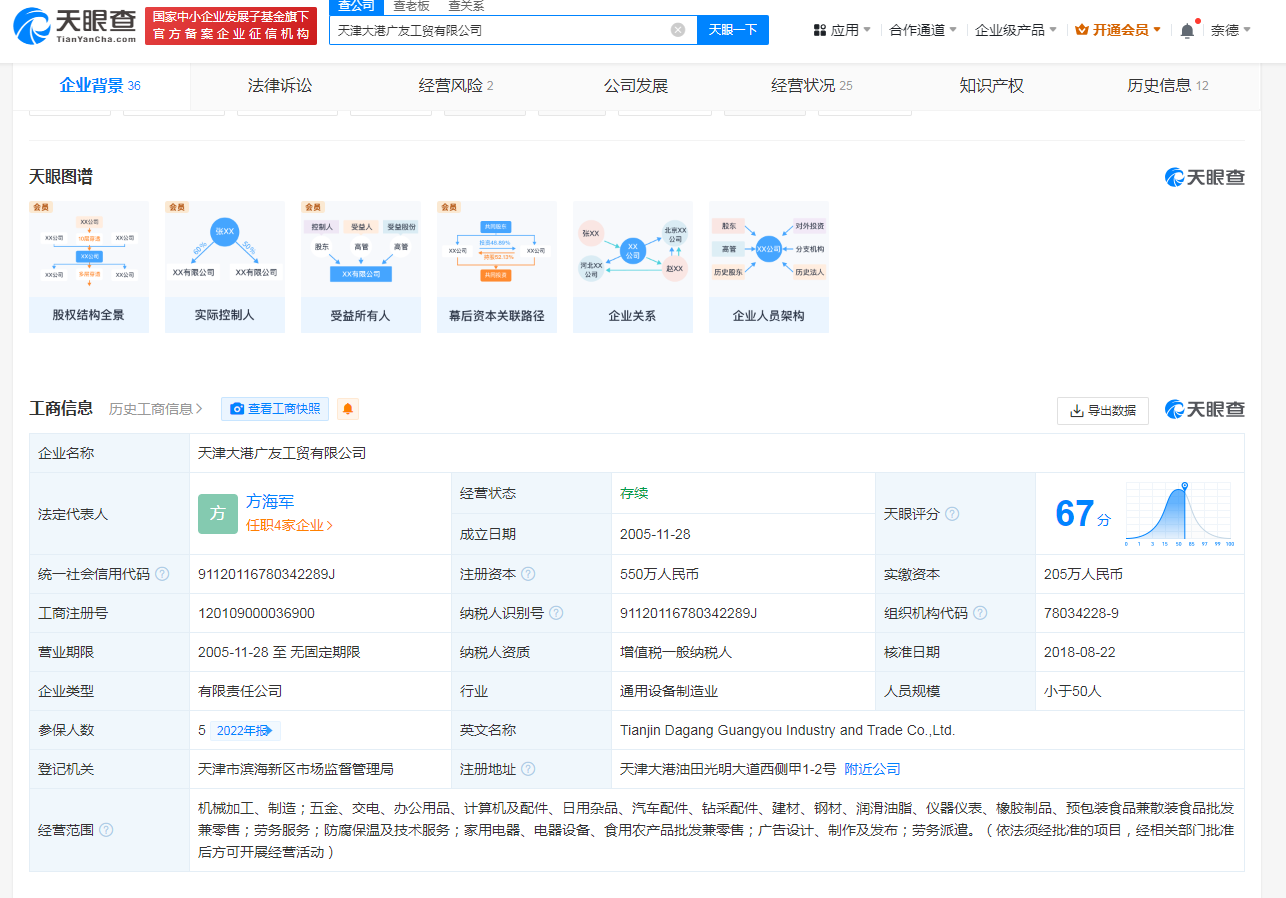Select the 小于50人 staff size value
1286x898 pixels.
pyautogui.click(x=1071, y=691)
